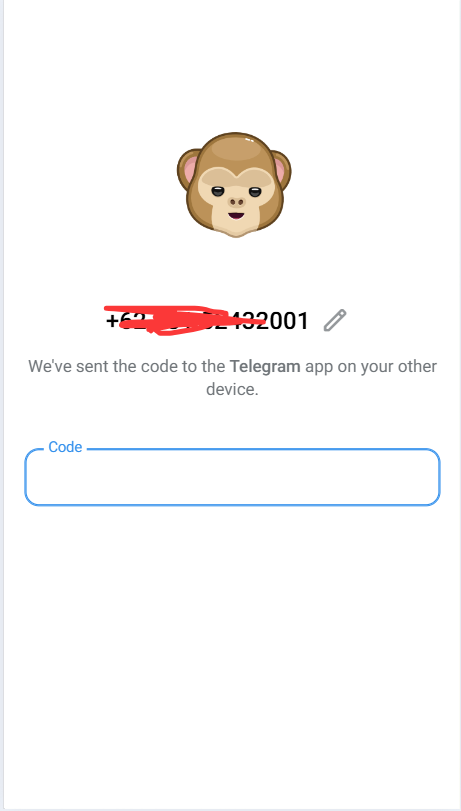Image resolution: width=461 pixels, height=811 pixels.
Task: Click the plus sign of phone number
Action: (x=112, y=321)
